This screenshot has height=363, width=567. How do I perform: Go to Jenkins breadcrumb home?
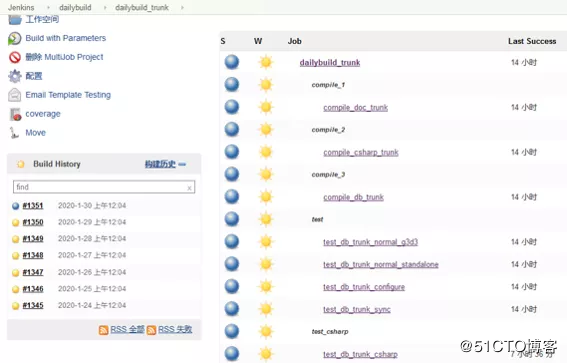21,8
